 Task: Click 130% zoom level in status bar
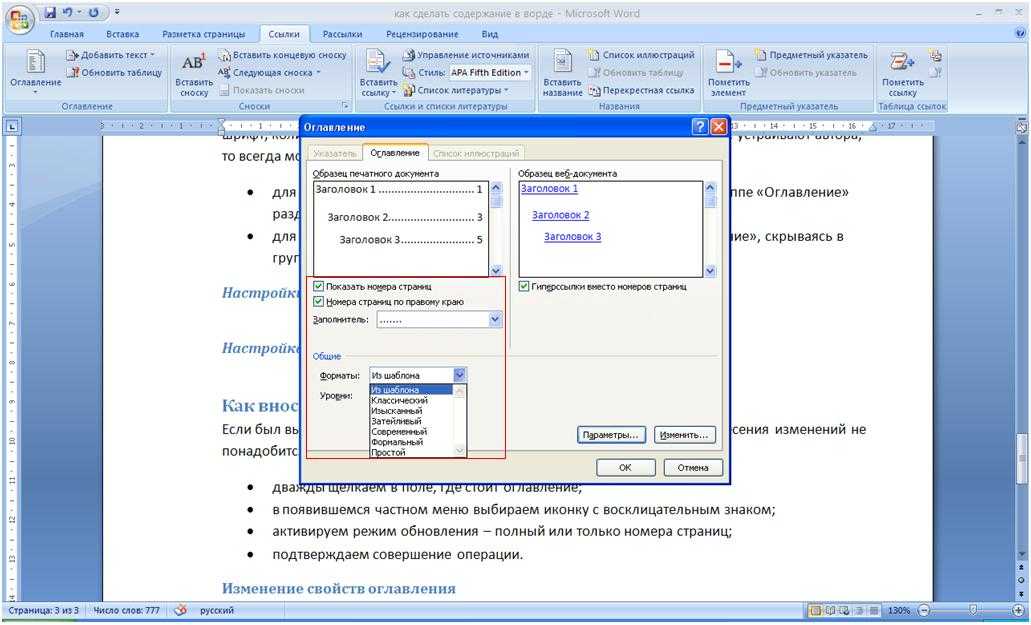(899, 611)
